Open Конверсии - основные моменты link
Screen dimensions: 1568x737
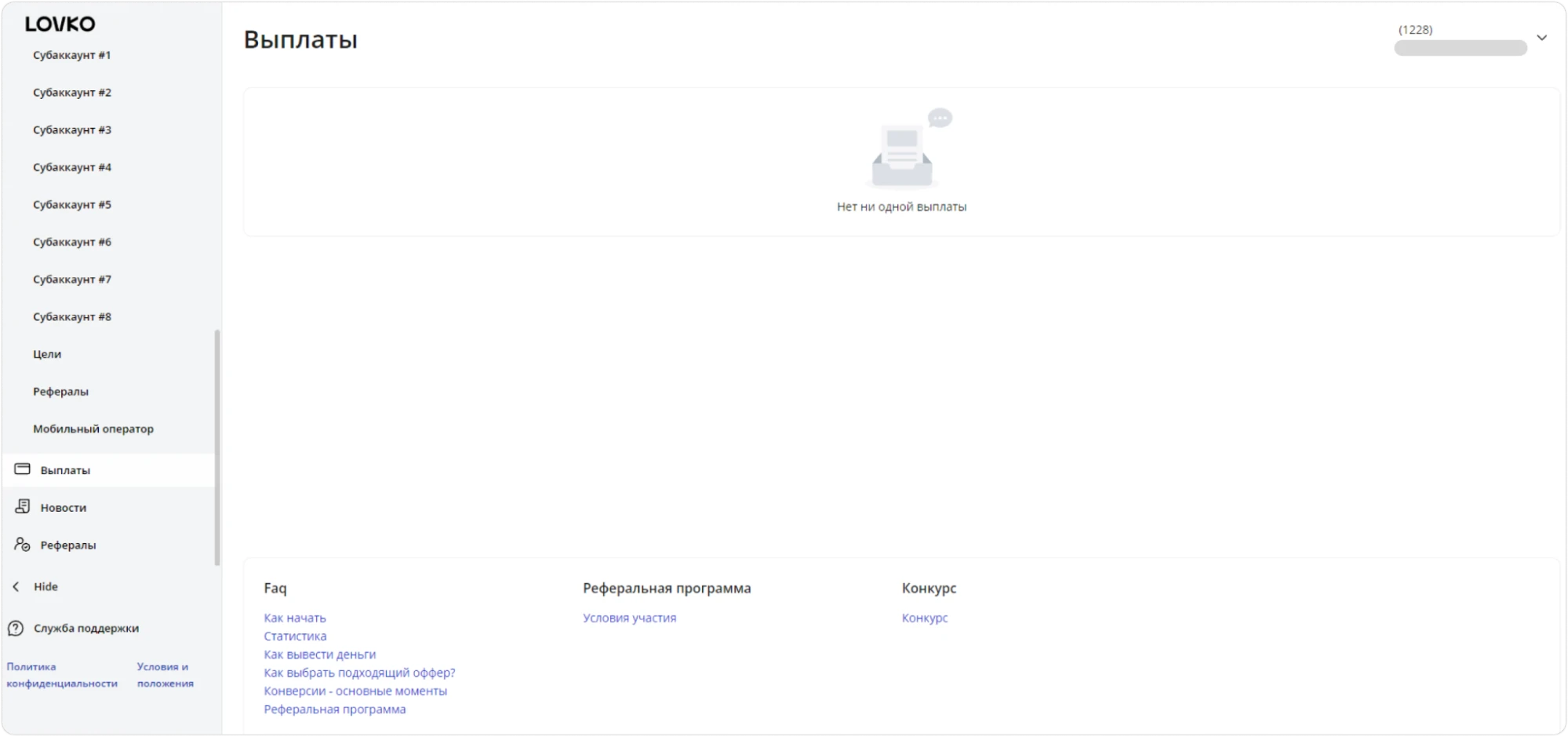(x=355, y=691)
